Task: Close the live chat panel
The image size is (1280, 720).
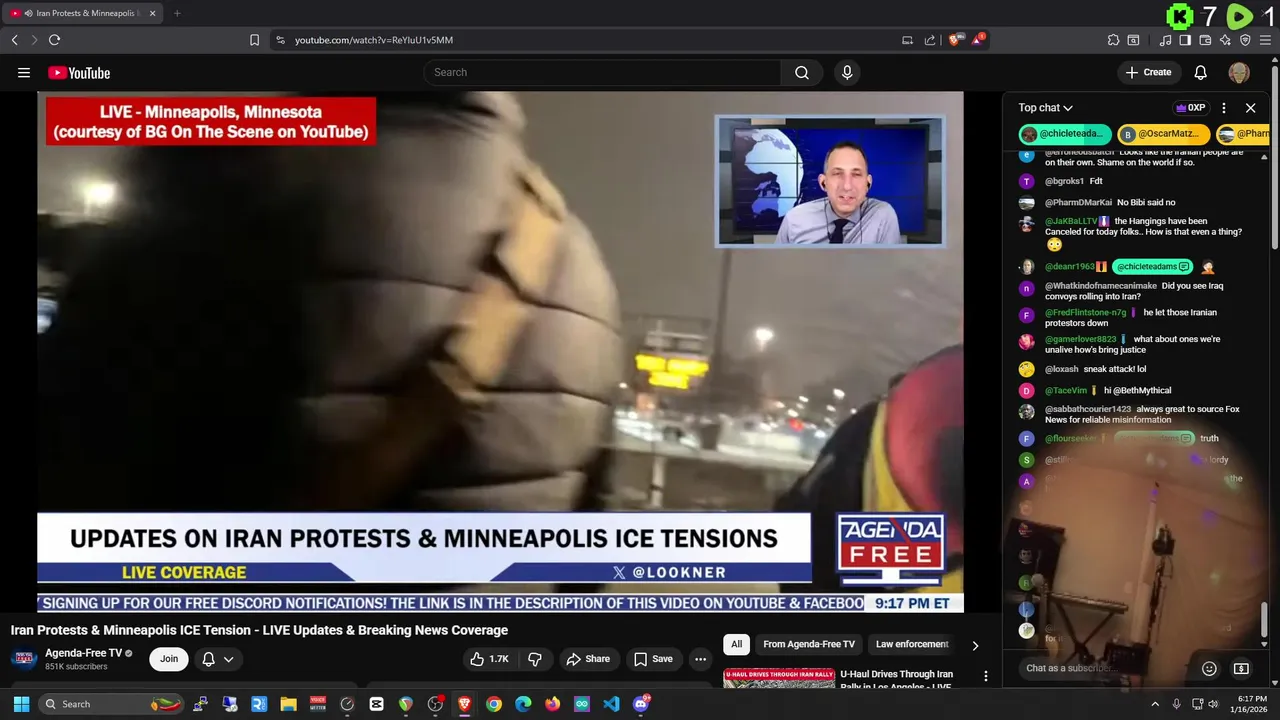Action: [1250, 108]
